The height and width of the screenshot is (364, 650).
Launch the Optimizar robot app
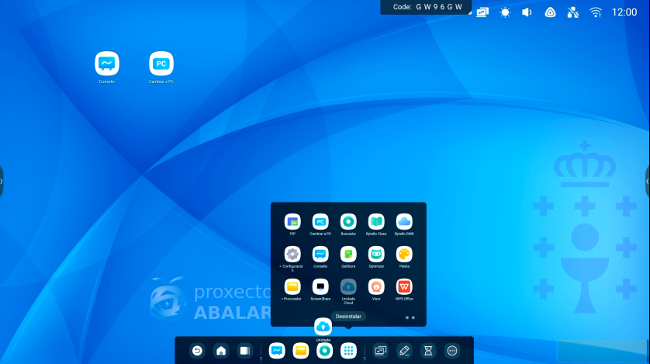pos(376,254)
